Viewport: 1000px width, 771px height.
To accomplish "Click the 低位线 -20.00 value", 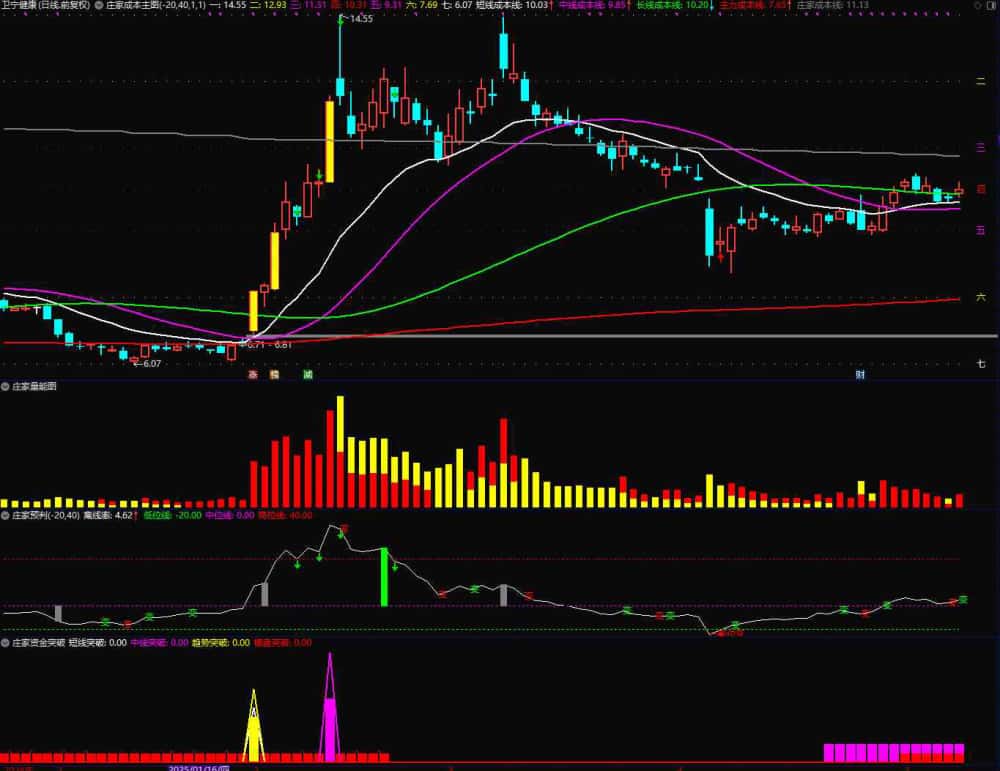I will (172, 515).
